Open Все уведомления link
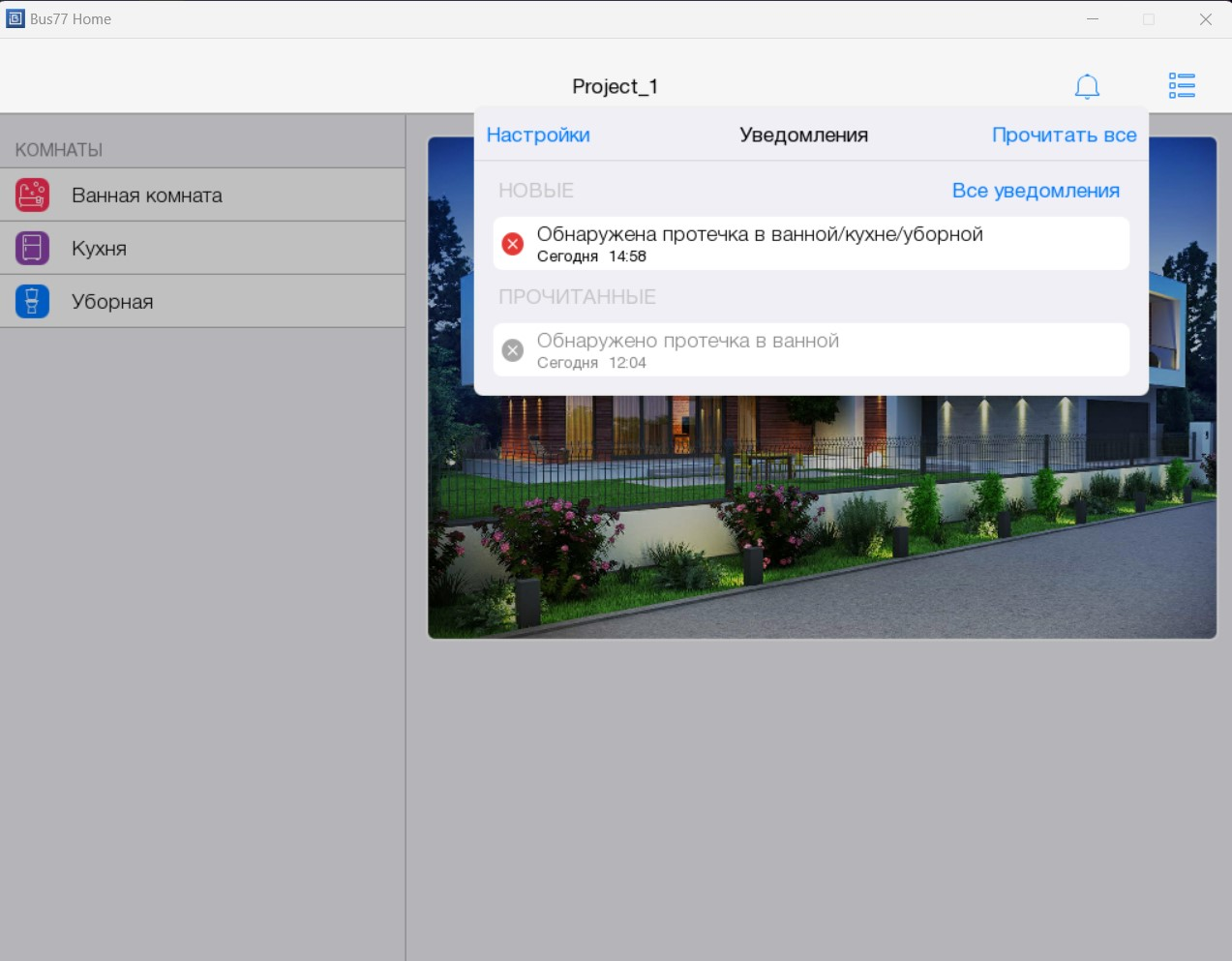Viewport: 1232px width, 961px height. [1035, 191]
